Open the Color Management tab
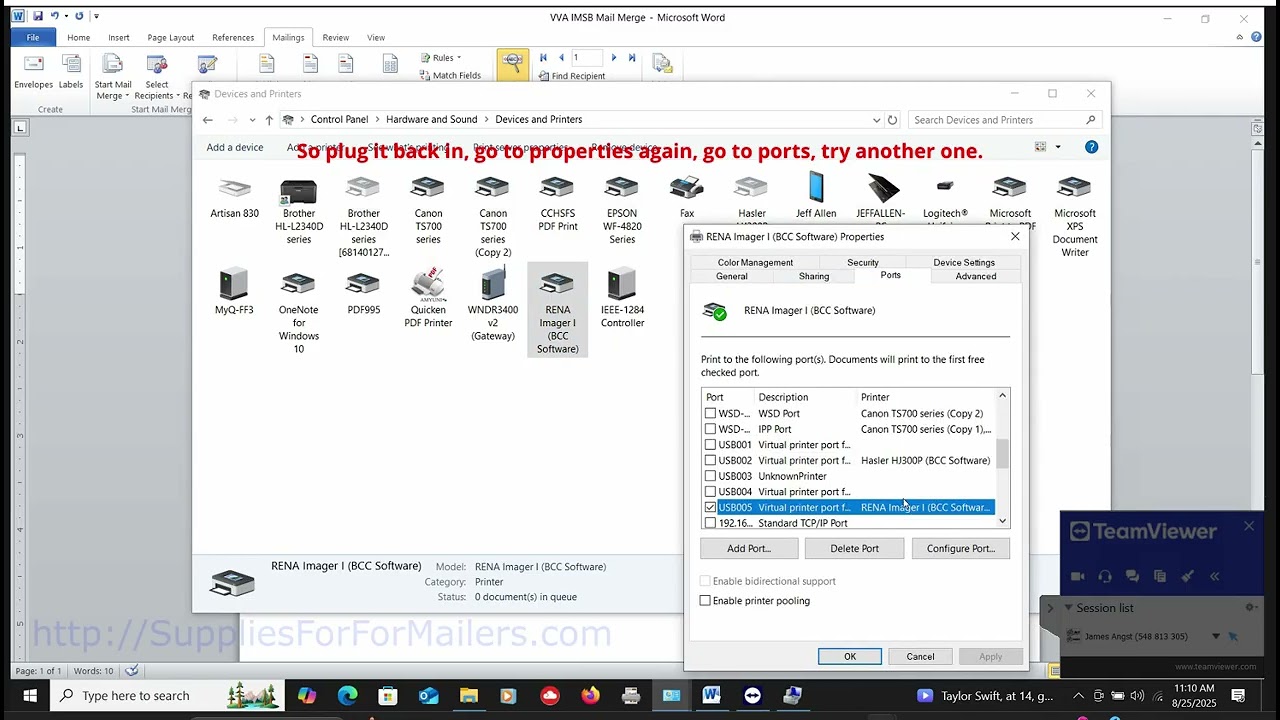This screenshot has width=1280, height=720. [755, 262]
